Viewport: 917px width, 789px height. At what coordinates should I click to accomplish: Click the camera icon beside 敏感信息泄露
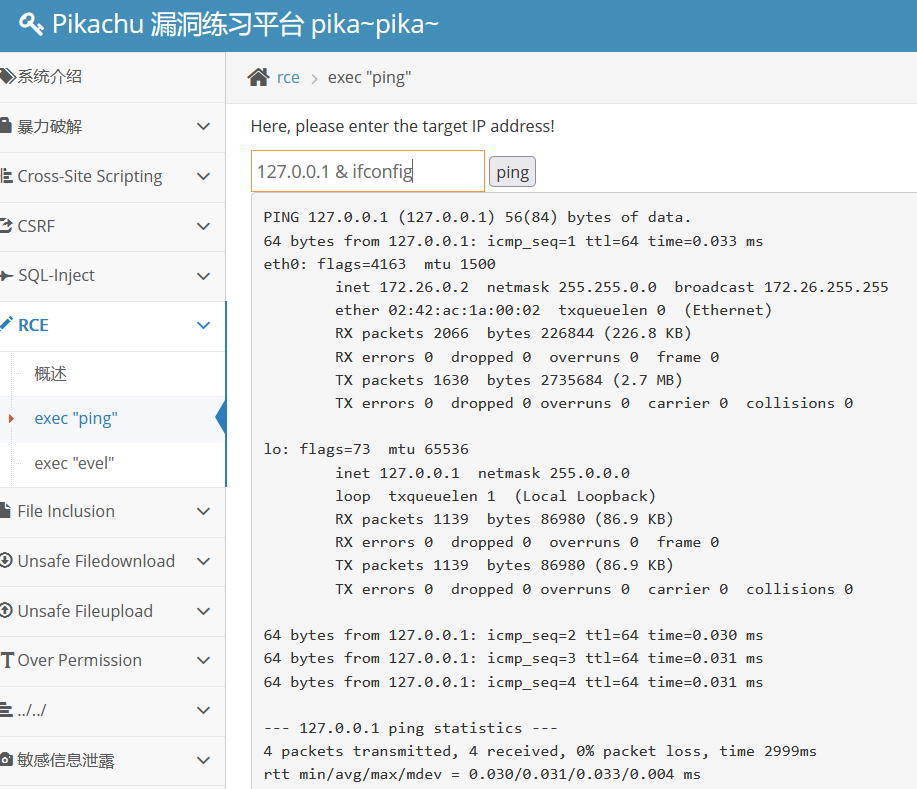(6, 760)
